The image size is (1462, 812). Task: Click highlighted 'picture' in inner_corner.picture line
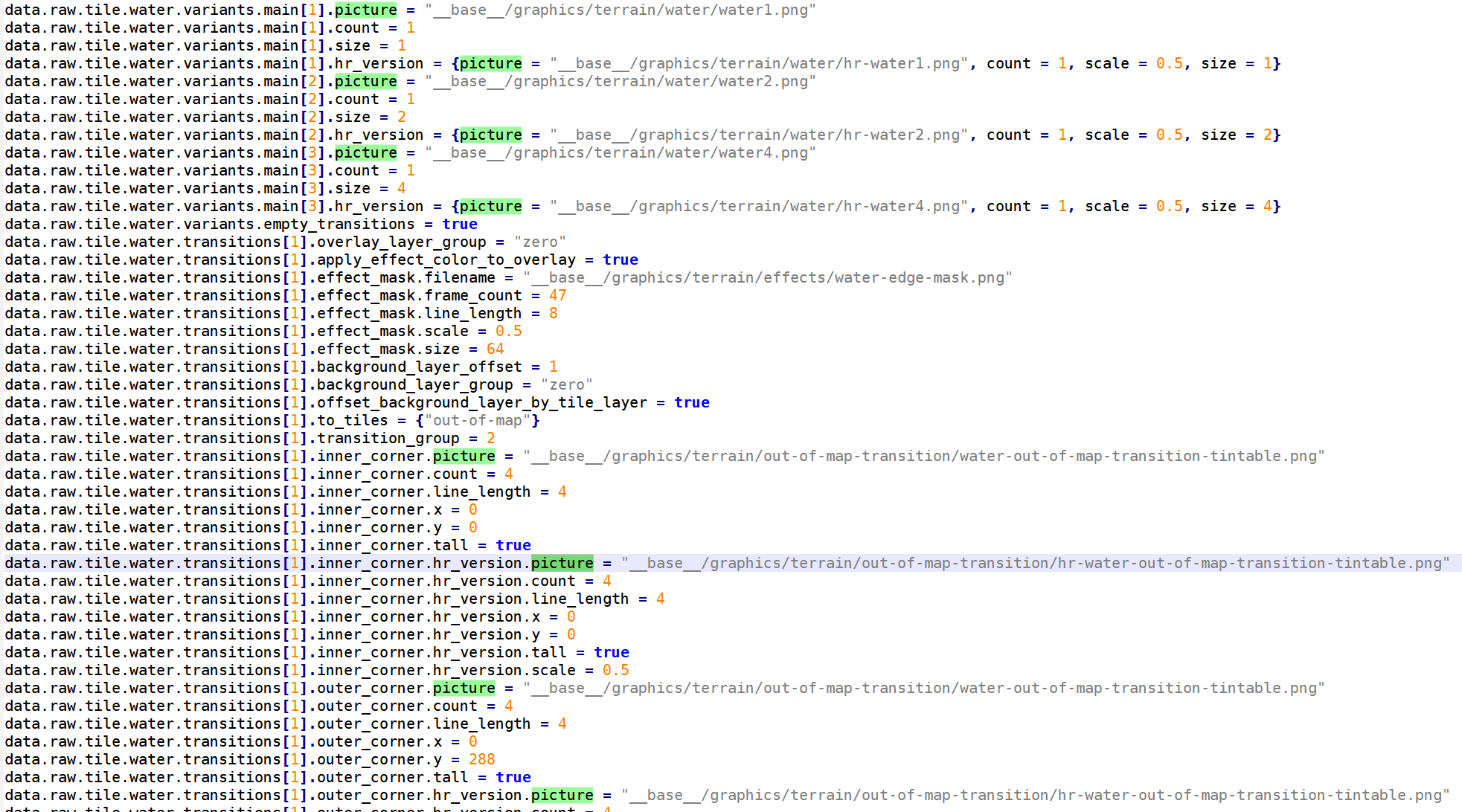(464, 456)
